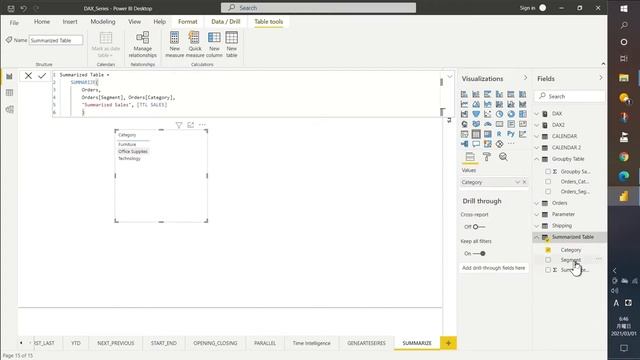Switch to the Time Intelligence page
This screenshot has height=360, width=640.
[x=311, y=343]
